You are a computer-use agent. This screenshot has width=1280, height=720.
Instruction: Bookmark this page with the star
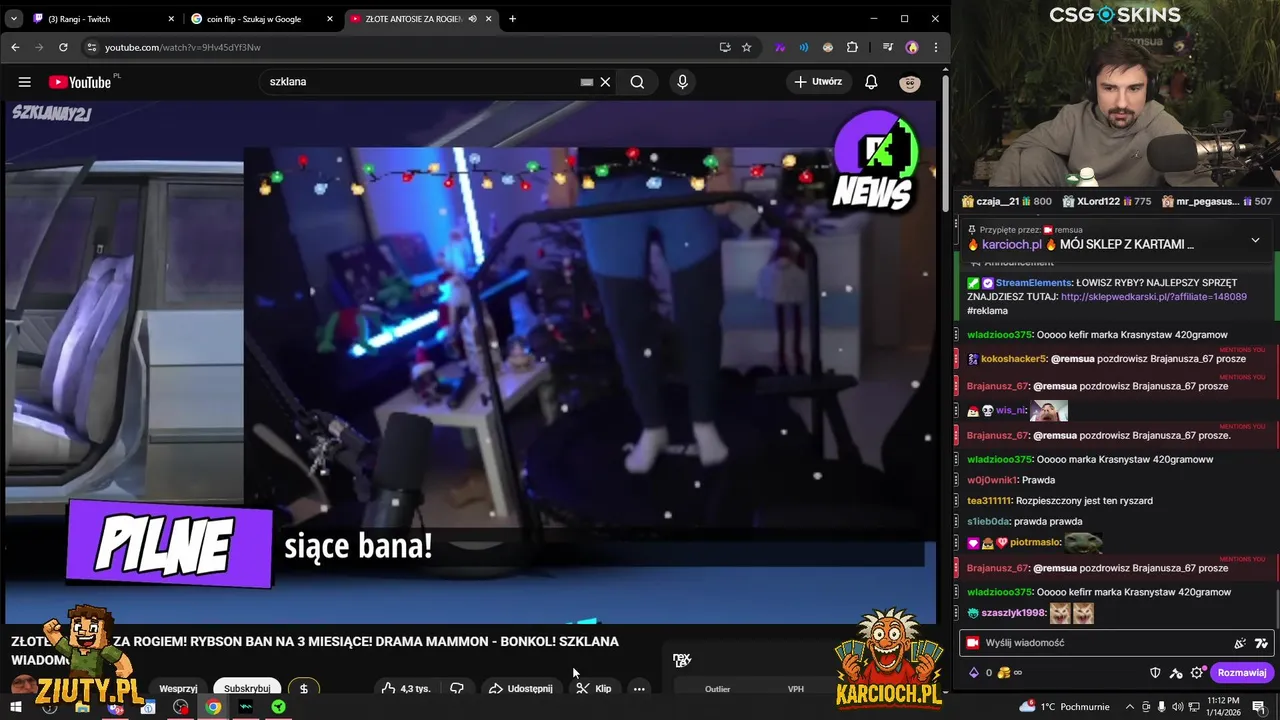746,47
